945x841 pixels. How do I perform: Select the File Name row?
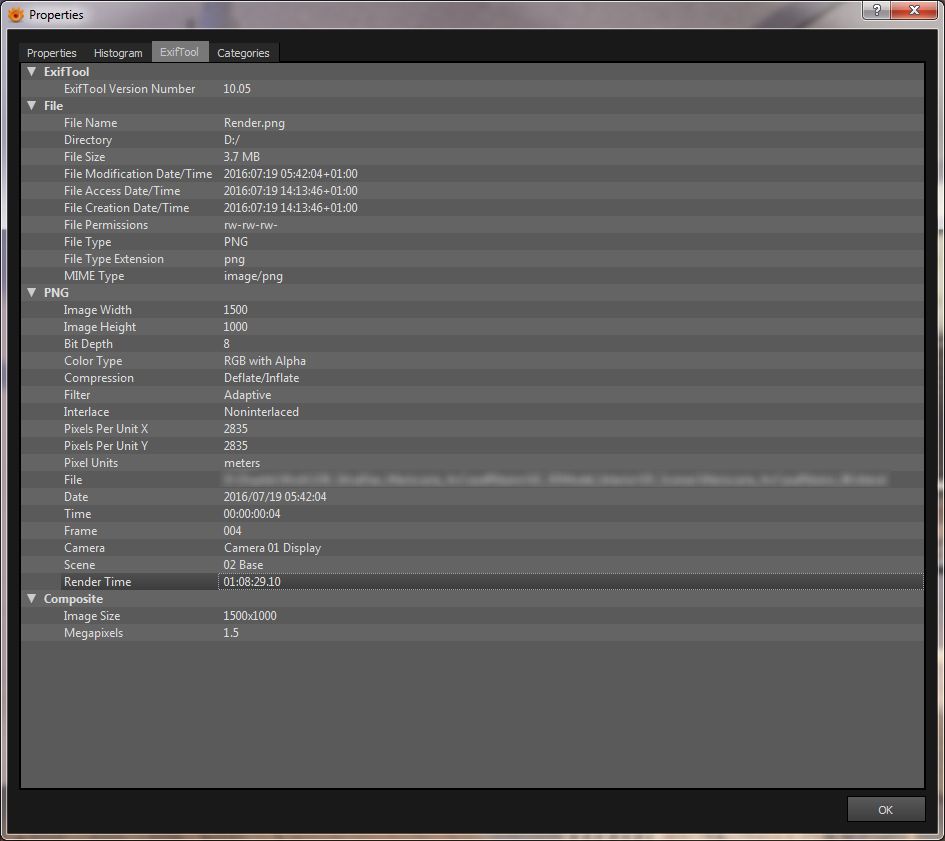coord(472,122)
